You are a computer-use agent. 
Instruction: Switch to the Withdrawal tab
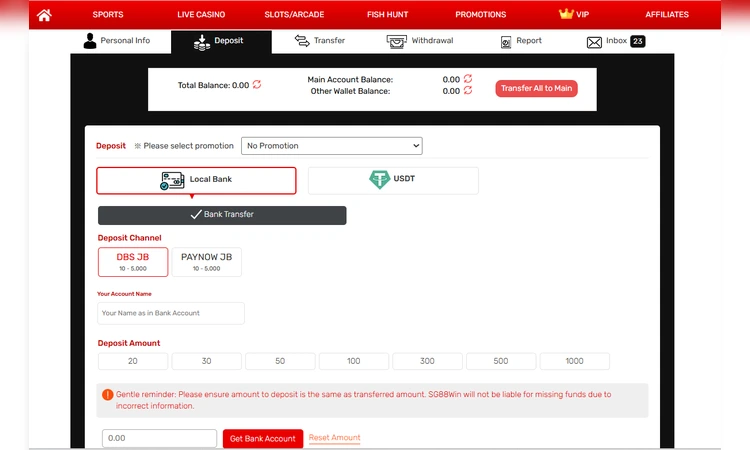click(421, 41)
